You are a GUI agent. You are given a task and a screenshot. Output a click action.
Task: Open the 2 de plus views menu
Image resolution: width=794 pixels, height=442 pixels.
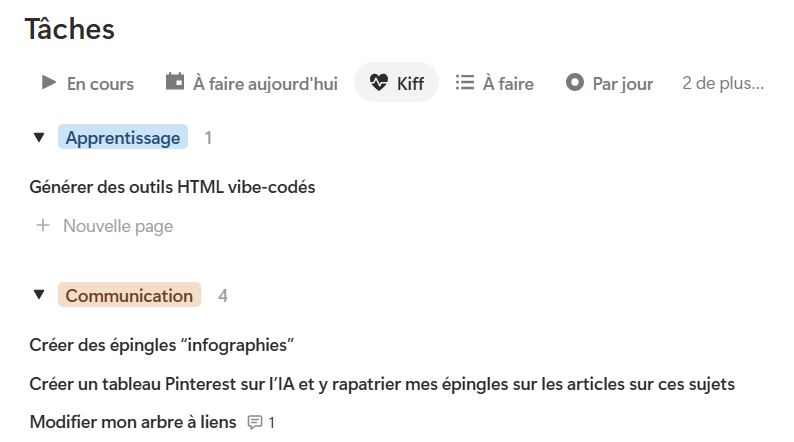[723, 83]
